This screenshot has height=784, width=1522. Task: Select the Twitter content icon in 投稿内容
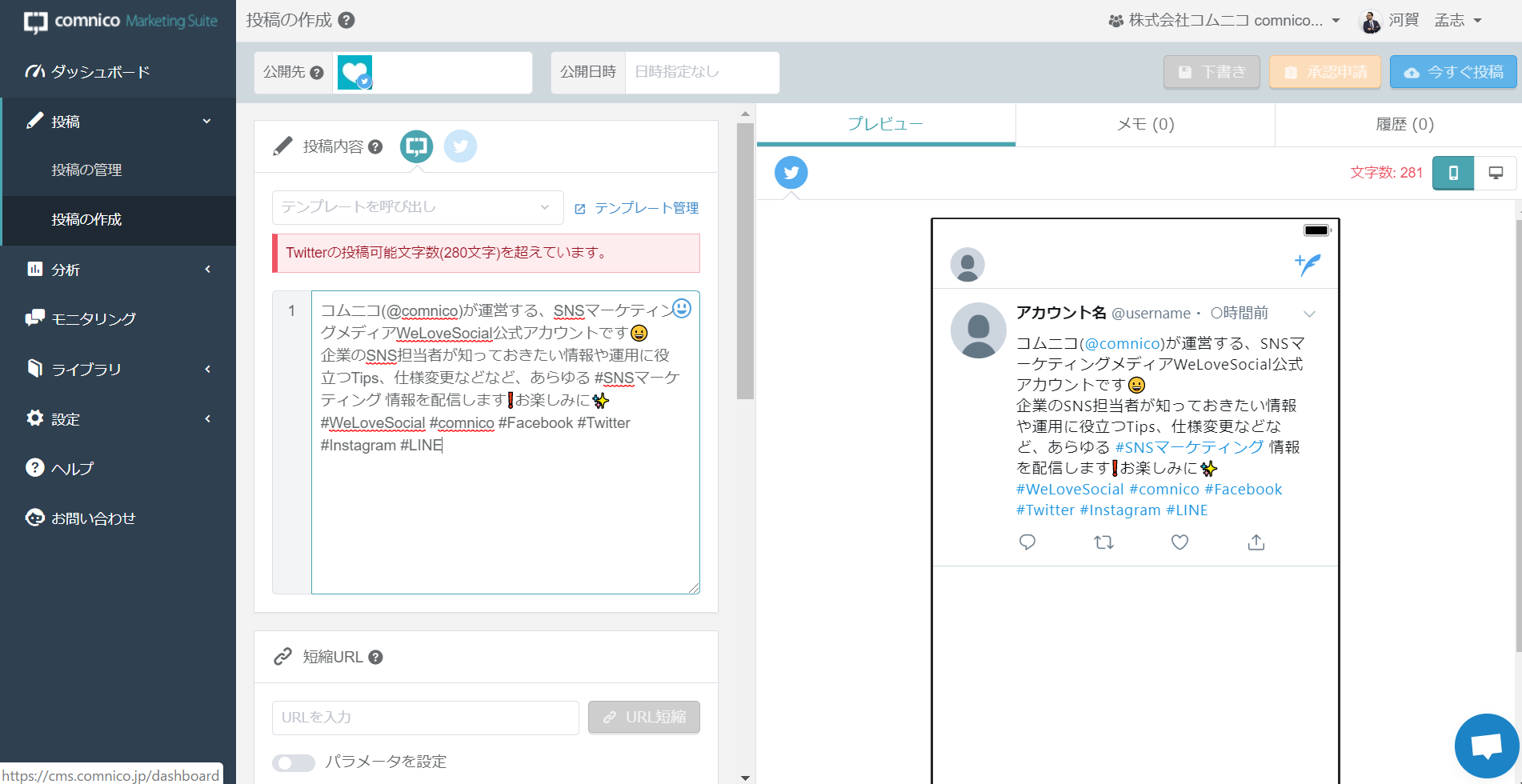point(460,146)
